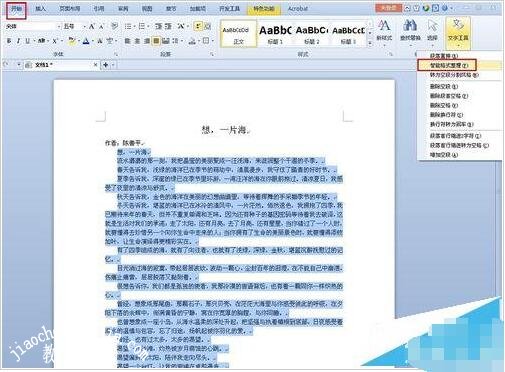
Task: Open the font size 五号 dropdown
Action: [x=85, y=26]
